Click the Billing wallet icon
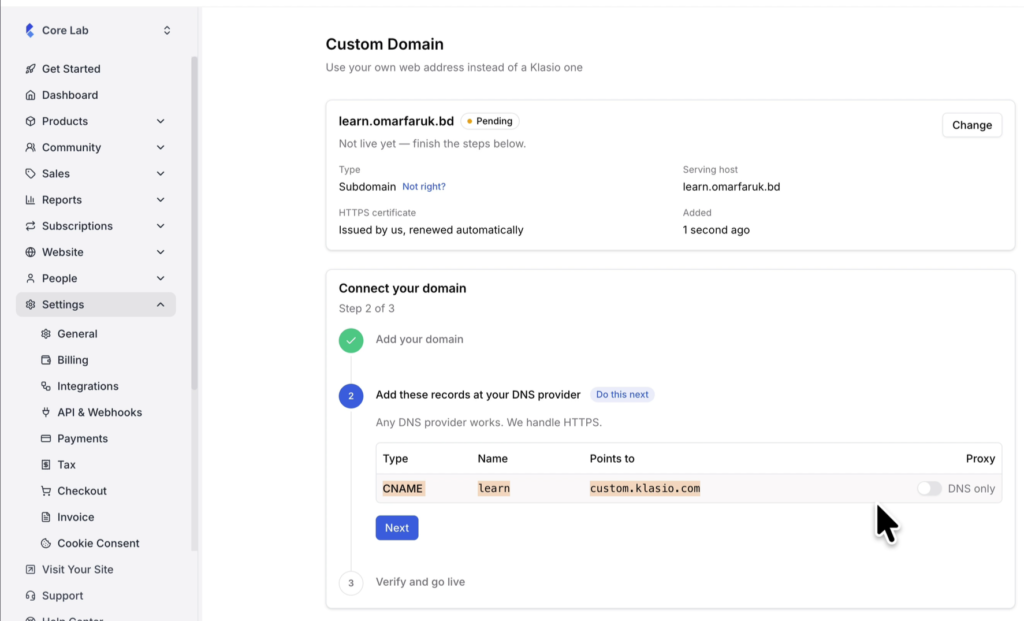The width and height of the screenshot is (1024, 621). click(46, 360)
